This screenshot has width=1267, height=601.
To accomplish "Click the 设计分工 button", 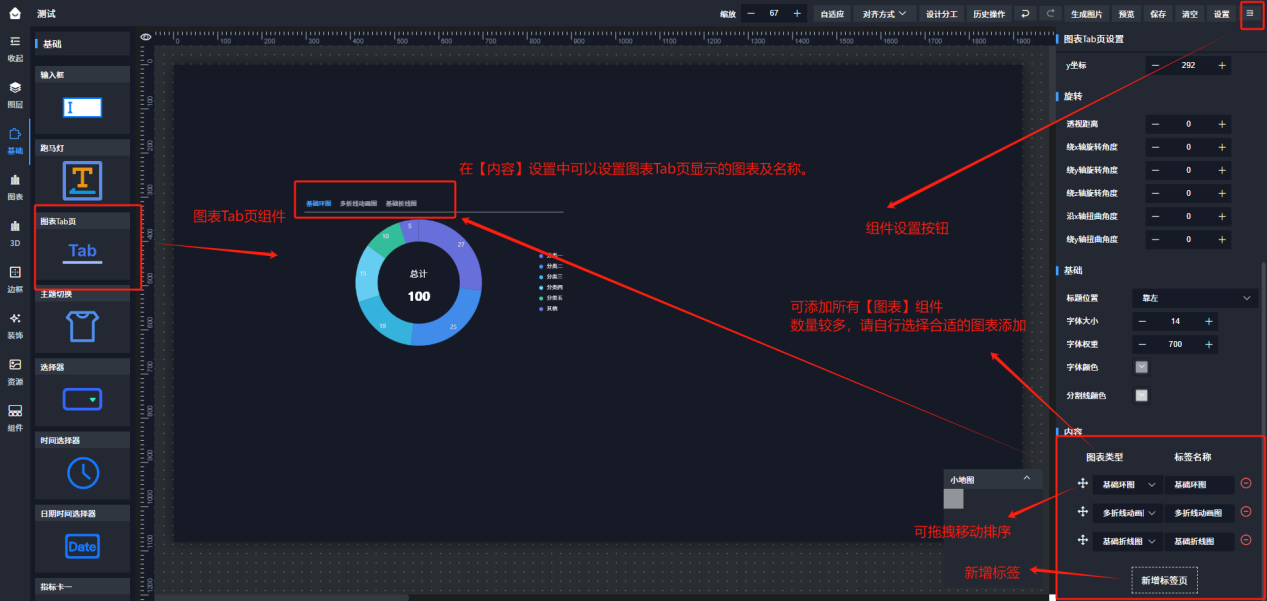I will [941, 14].
